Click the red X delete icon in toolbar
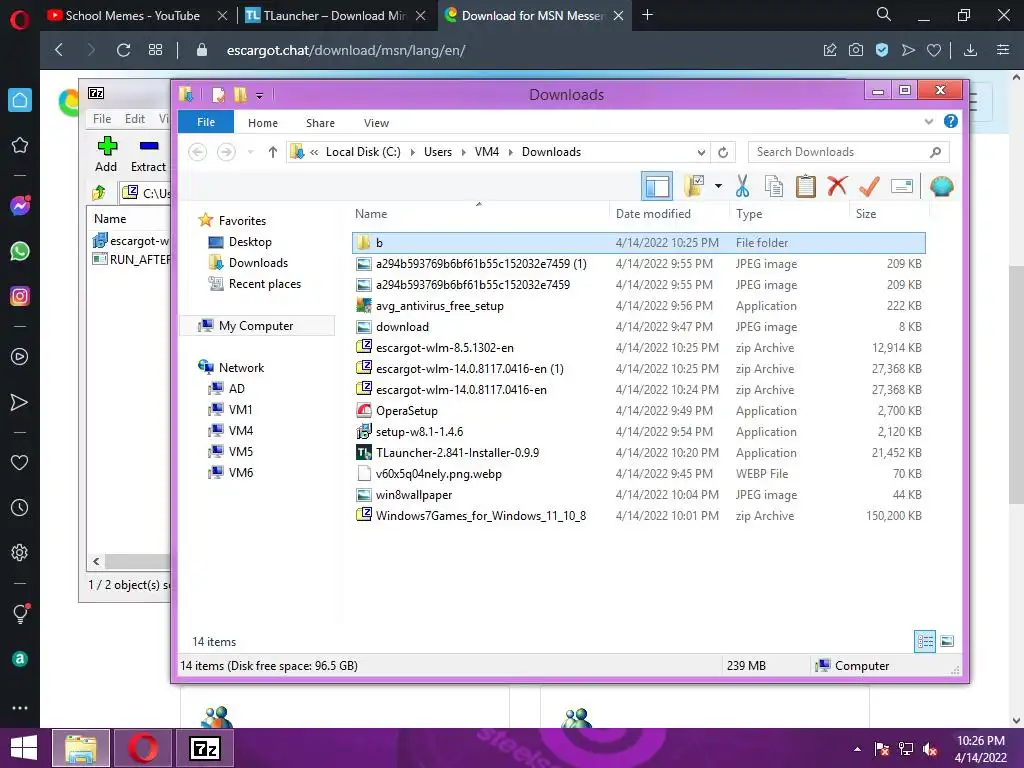 click(837, 186)
